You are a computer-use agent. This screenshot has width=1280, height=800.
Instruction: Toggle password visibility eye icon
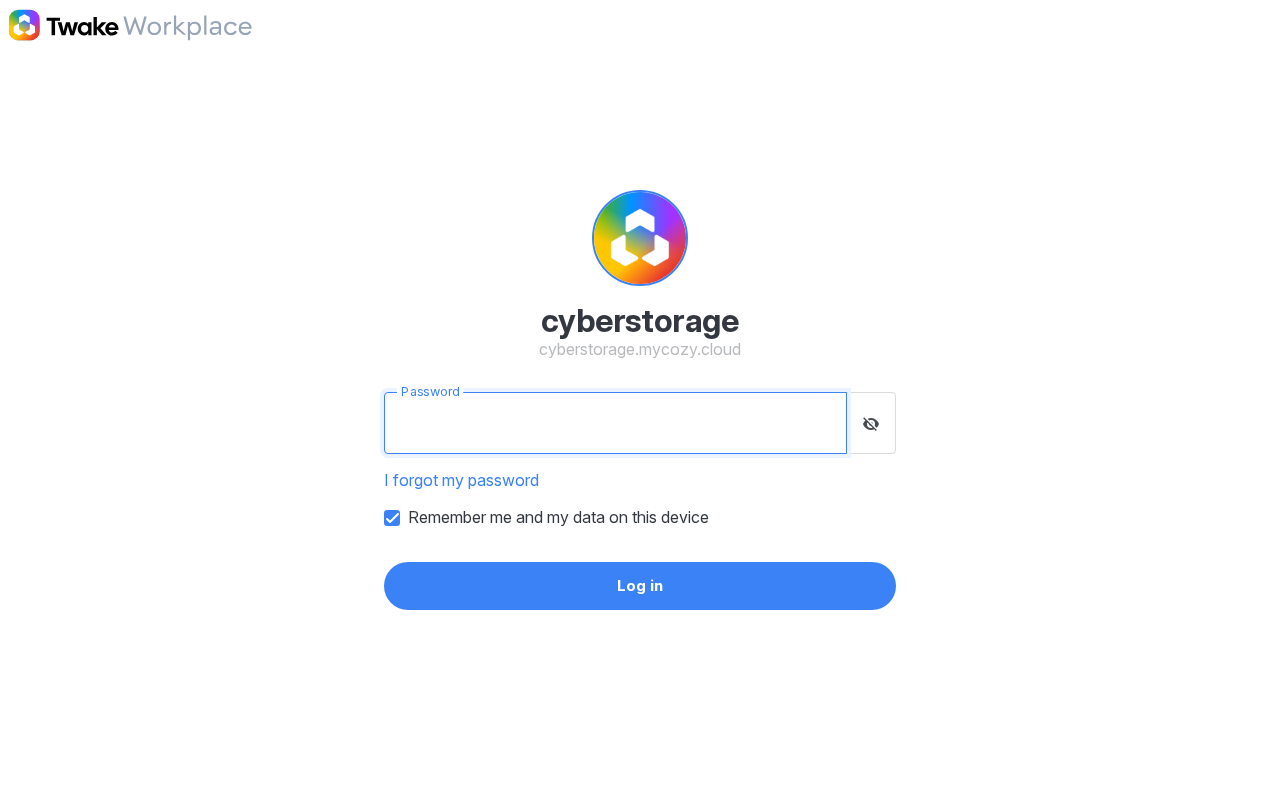(871, 424)
